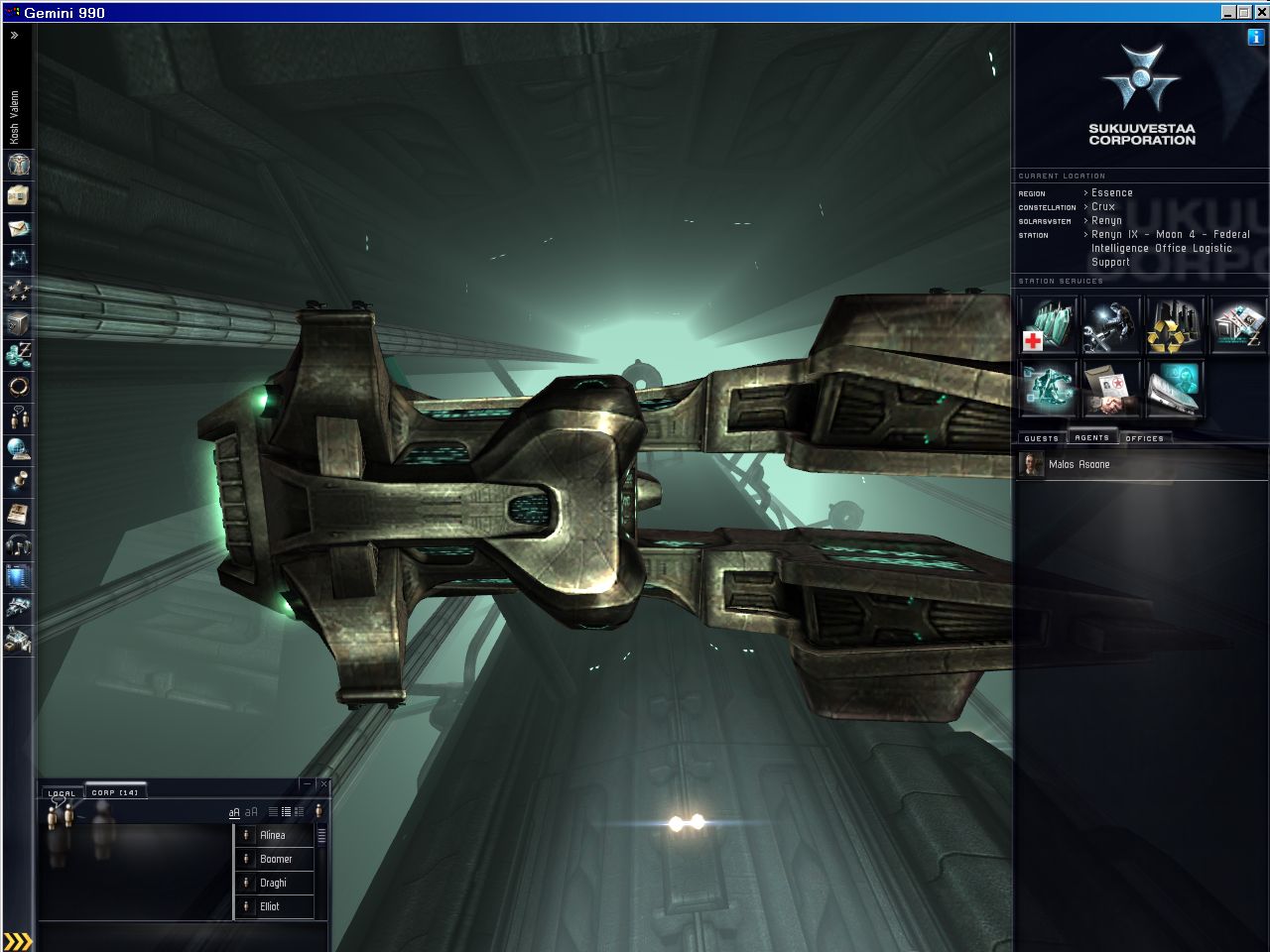Click the Renyn solar system link

coord(1107,221)
